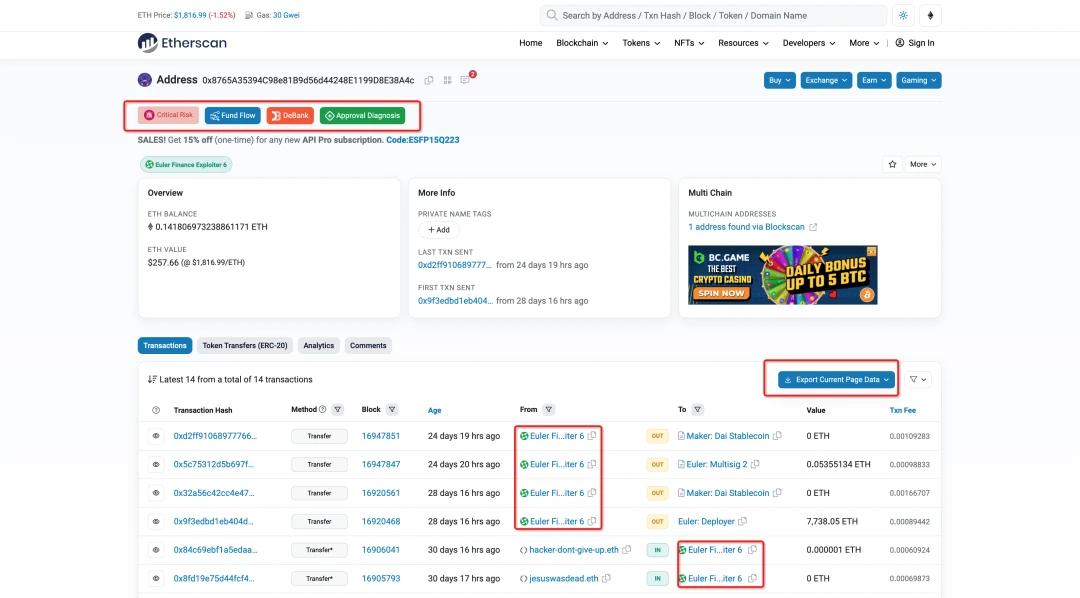The height and width of the screenshot is (598, 1080).
Task: Open block 16947851 link
Action: click(x=381, y=436)
